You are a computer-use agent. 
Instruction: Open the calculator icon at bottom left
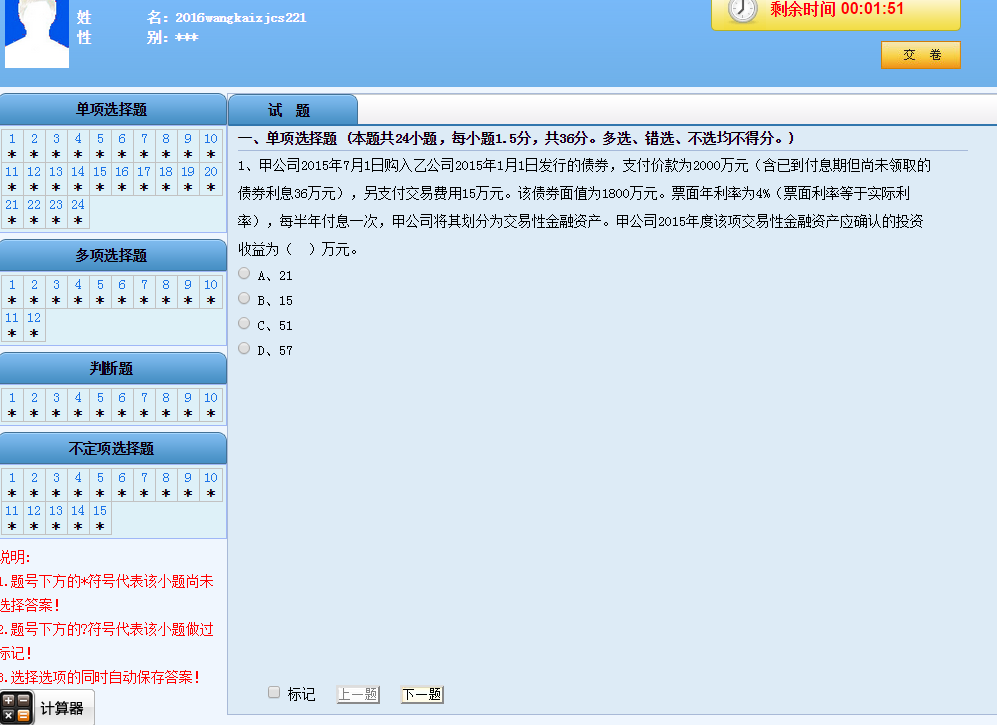(17, 708)
